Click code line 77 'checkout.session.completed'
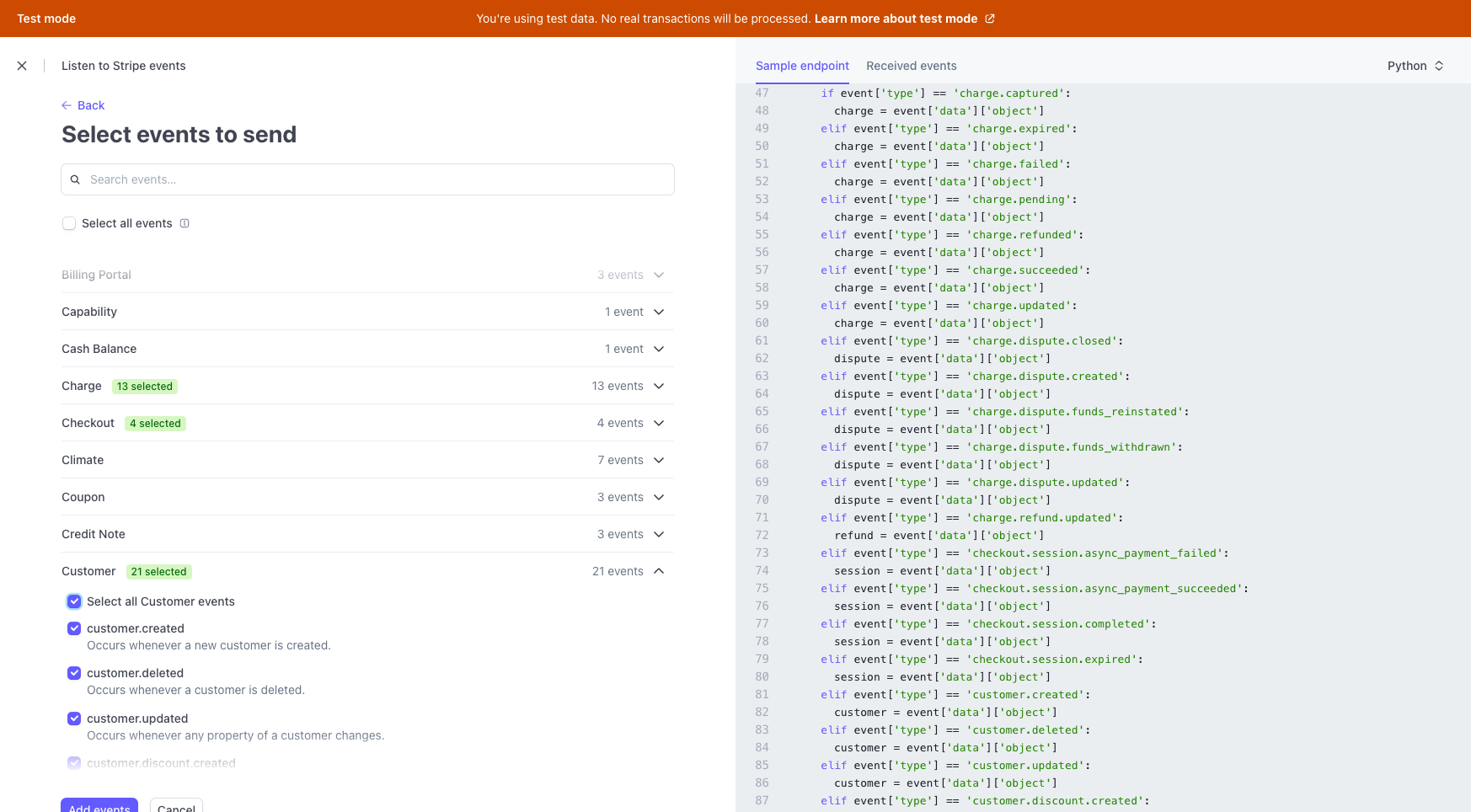Viewport: 1471px width, 812px height. [x=988, y=624]
